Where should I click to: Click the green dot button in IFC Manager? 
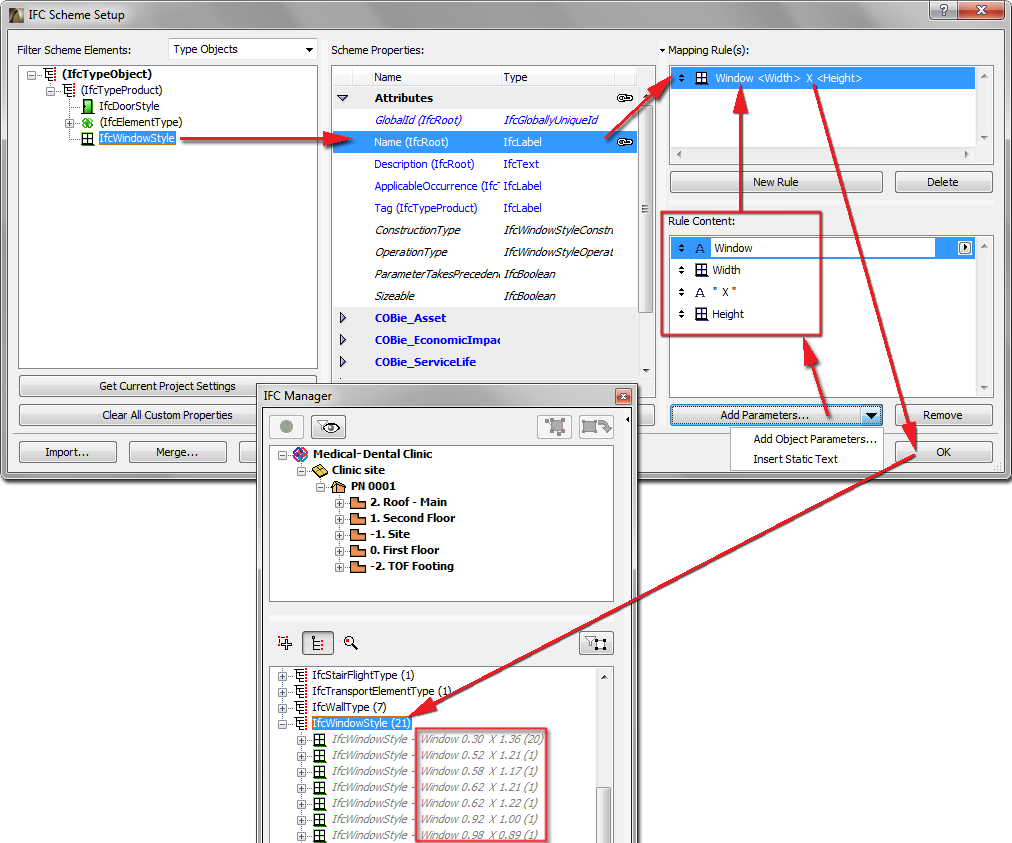[x=287, y=427]
